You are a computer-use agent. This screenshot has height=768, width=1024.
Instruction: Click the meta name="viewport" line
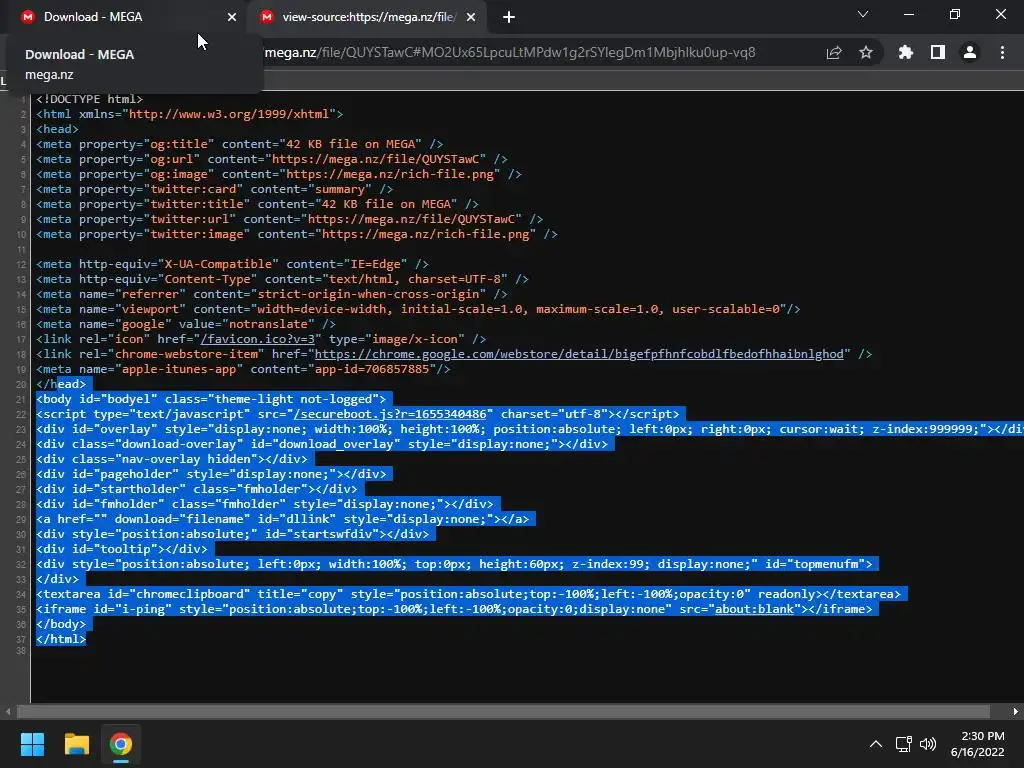[x=418, y=309]
